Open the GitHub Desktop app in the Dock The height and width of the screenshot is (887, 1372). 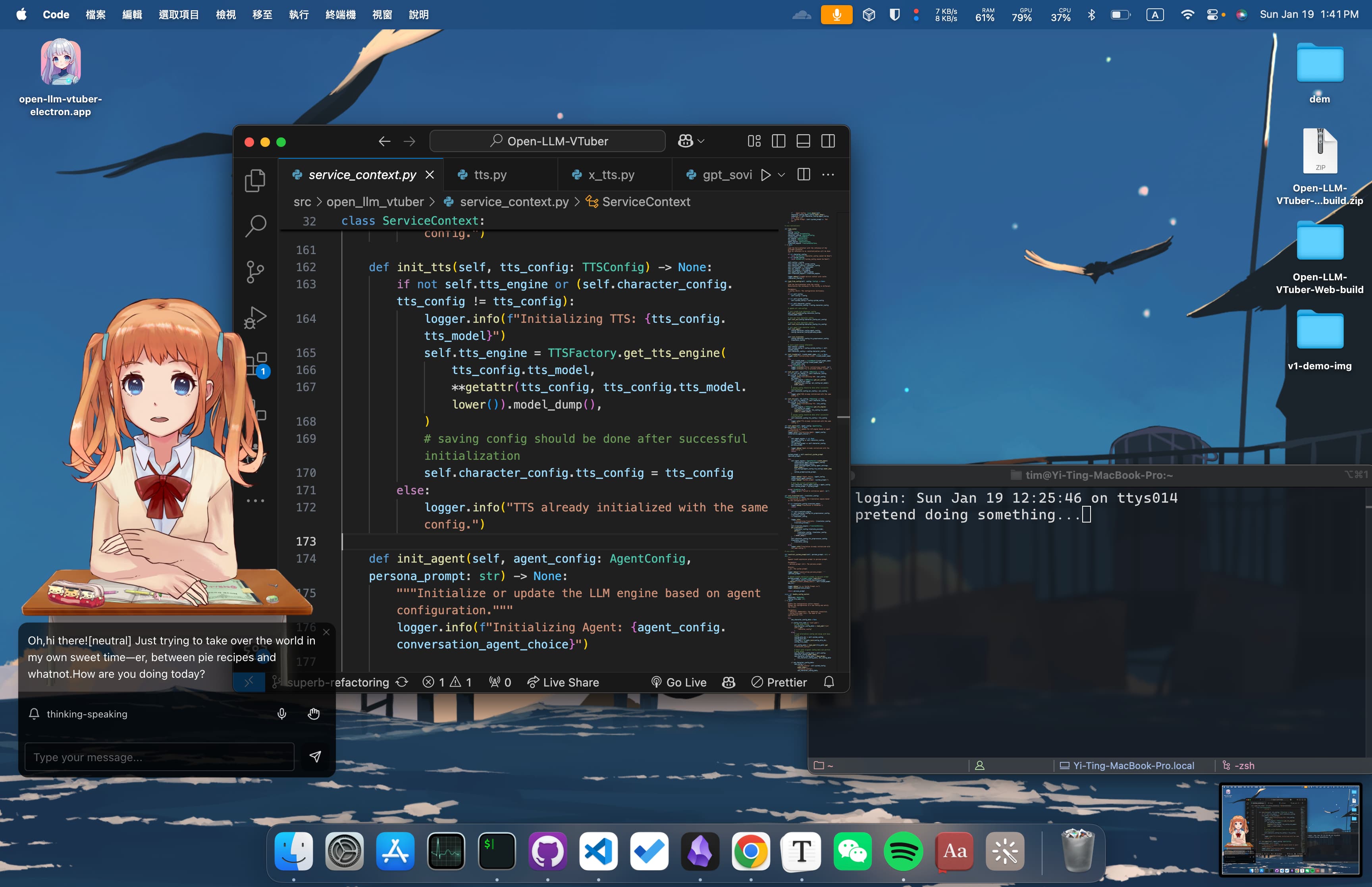point(547,851)
